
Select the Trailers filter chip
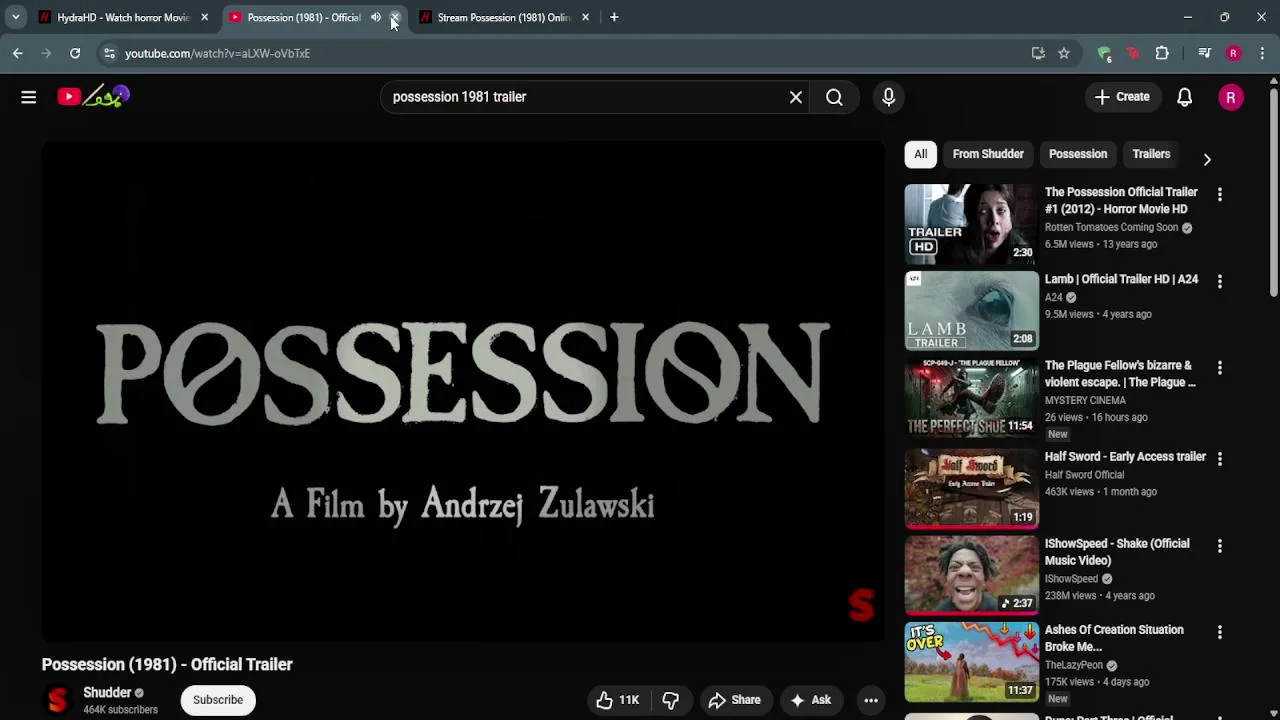click(x=1151, y=154)
